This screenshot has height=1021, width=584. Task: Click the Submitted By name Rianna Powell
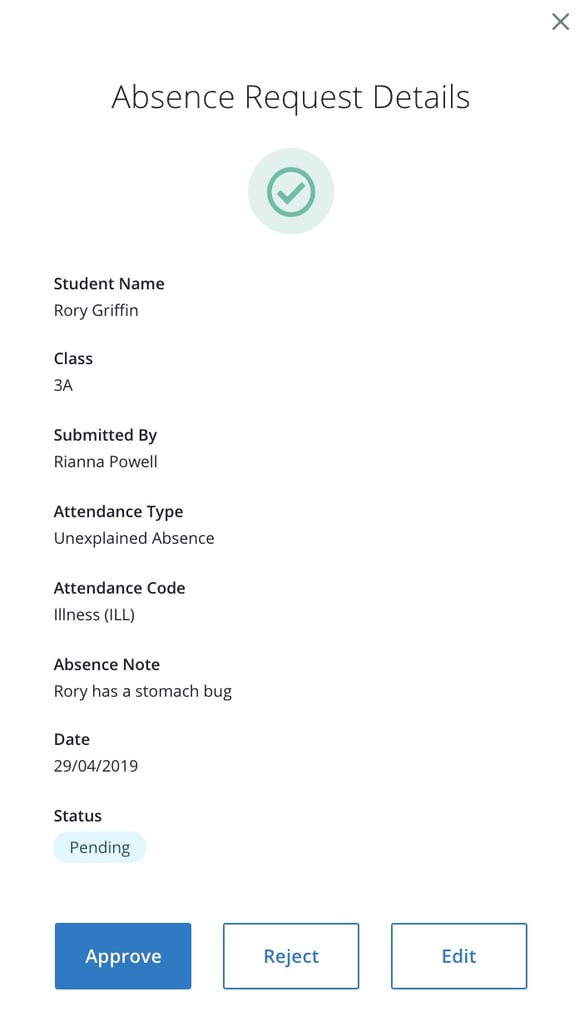click(x=105, y=461)
